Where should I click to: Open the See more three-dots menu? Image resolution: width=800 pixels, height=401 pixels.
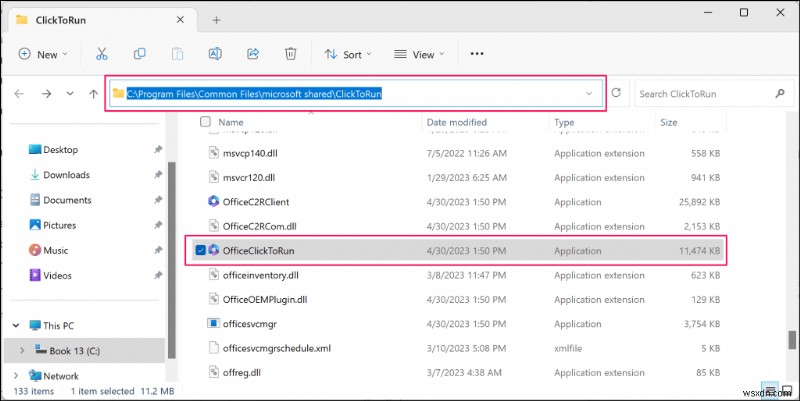[x=477, y=54]
